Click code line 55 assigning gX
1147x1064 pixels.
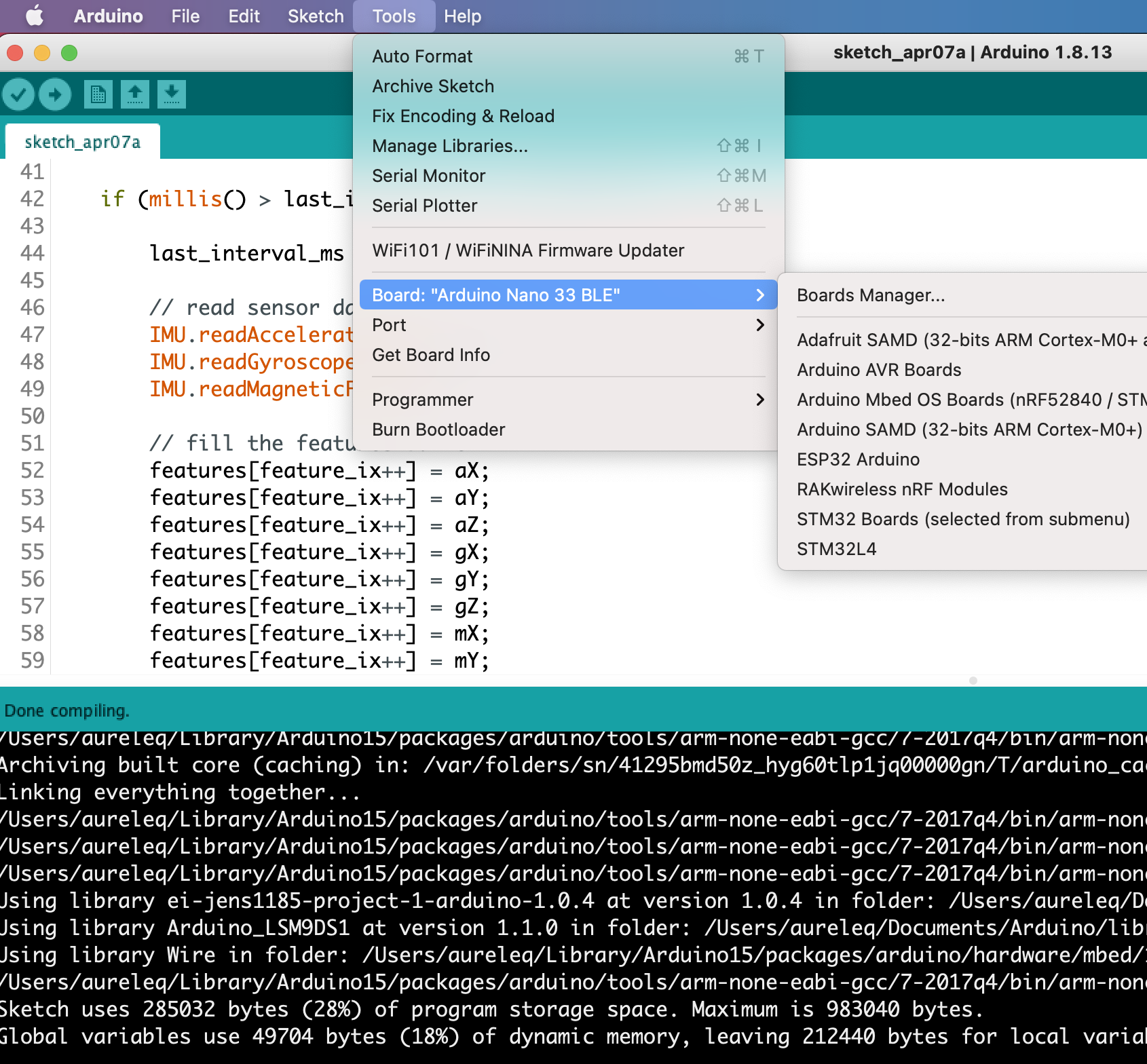[x=319, y=552]
